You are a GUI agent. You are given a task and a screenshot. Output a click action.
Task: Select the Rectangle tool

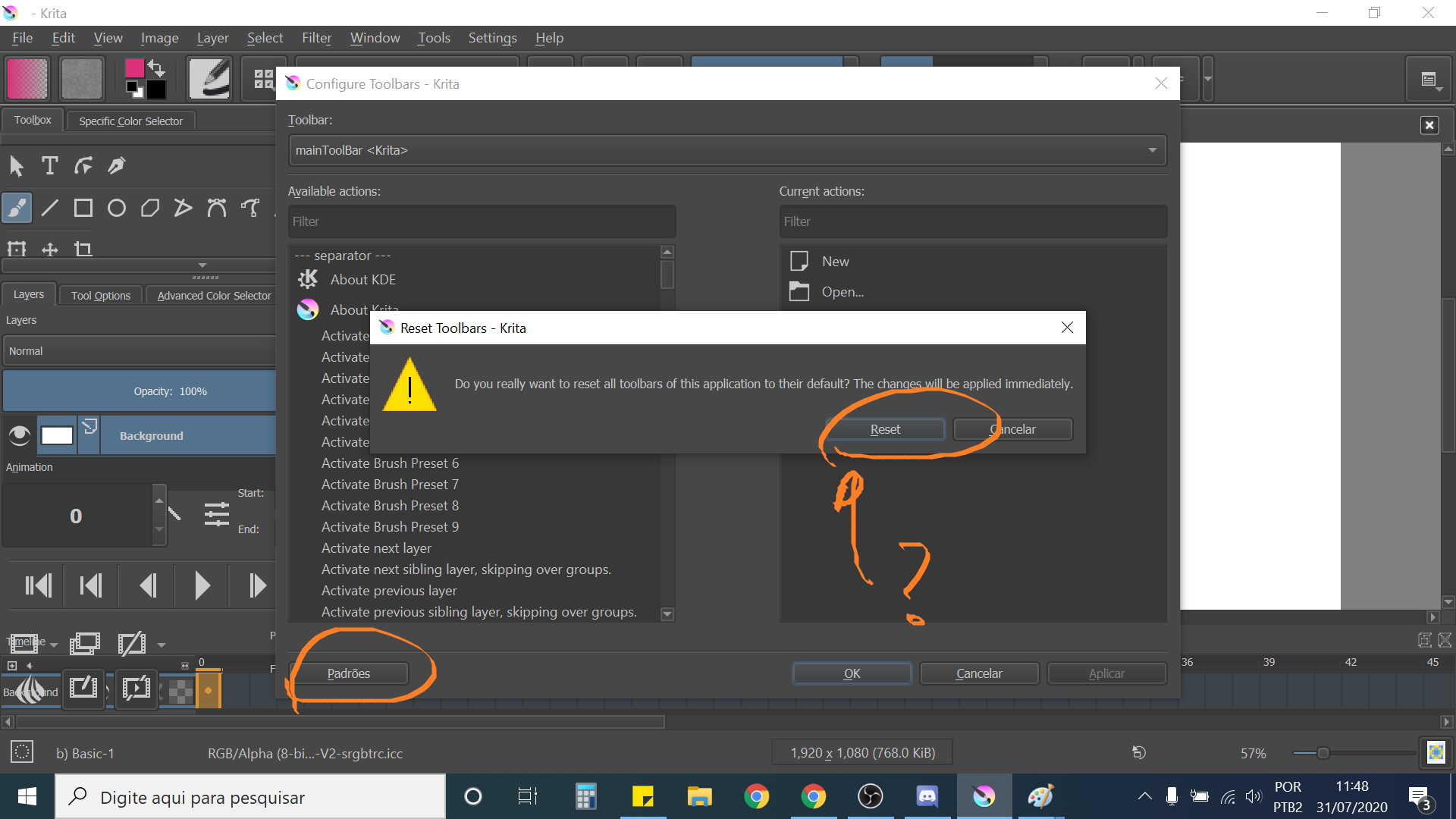pos(83,208)
